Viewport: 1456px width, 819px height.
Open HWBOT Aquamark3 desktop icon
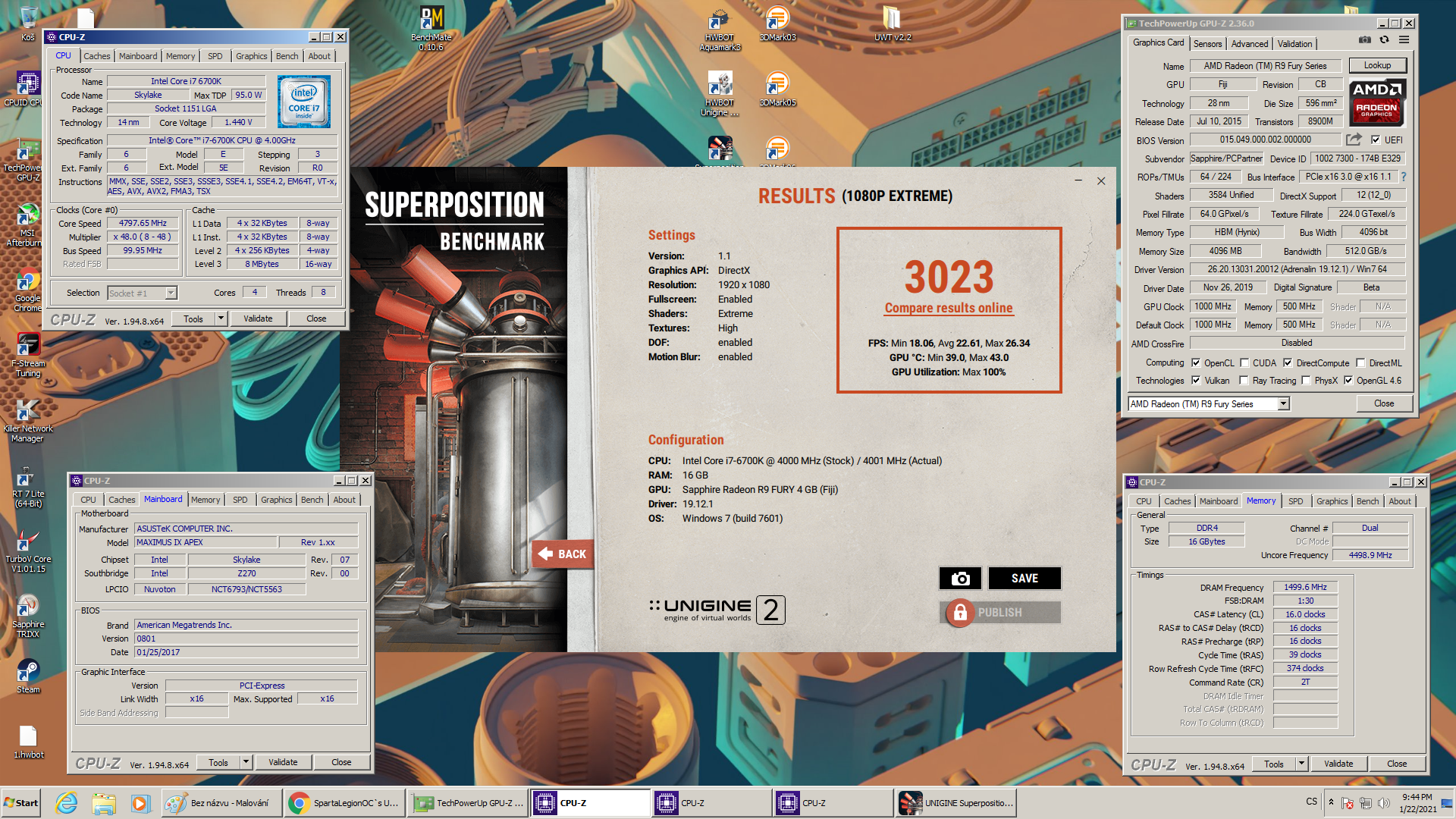click(720, 30)
